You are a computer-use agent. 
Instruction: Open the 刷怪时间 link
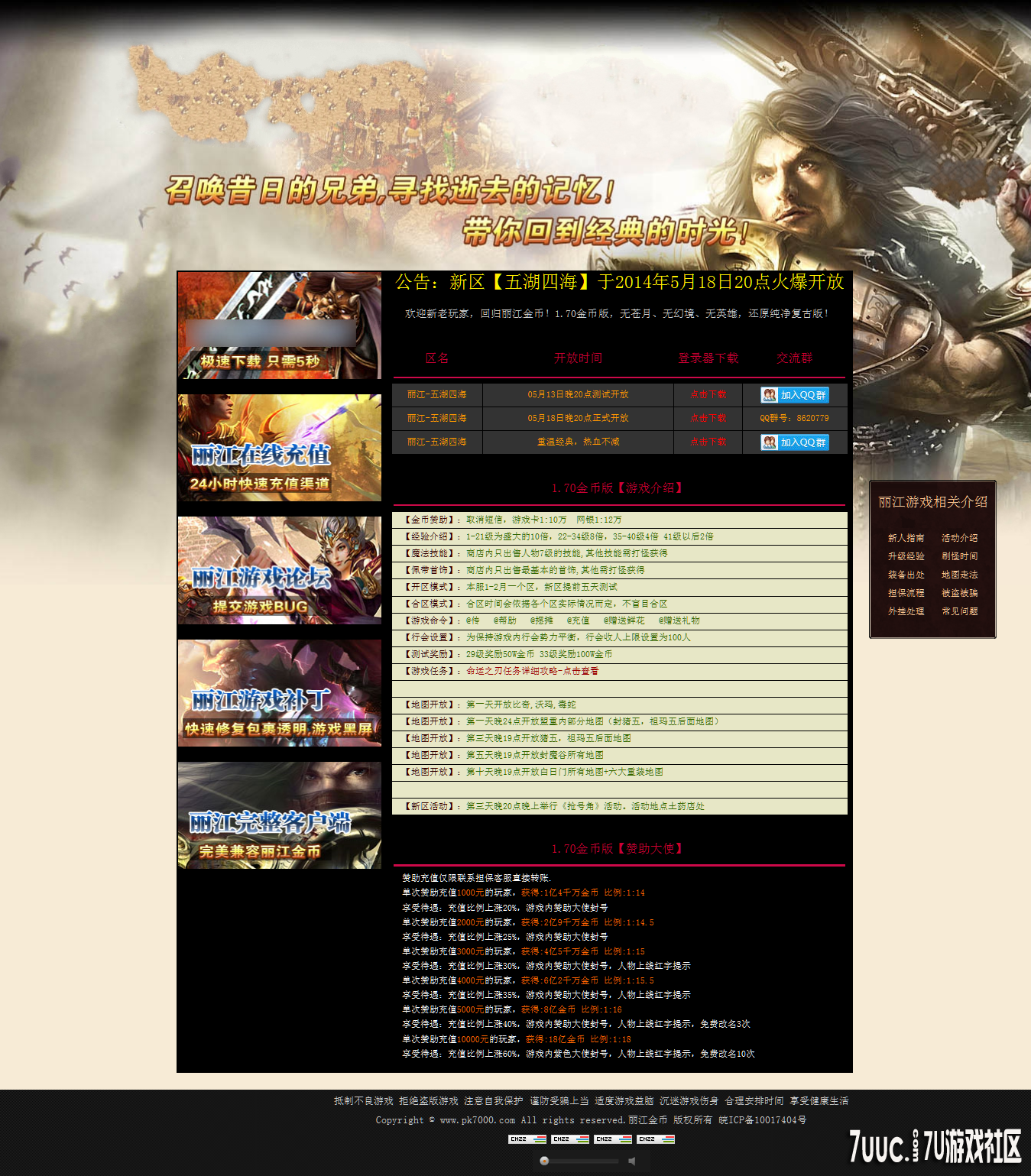960,556
